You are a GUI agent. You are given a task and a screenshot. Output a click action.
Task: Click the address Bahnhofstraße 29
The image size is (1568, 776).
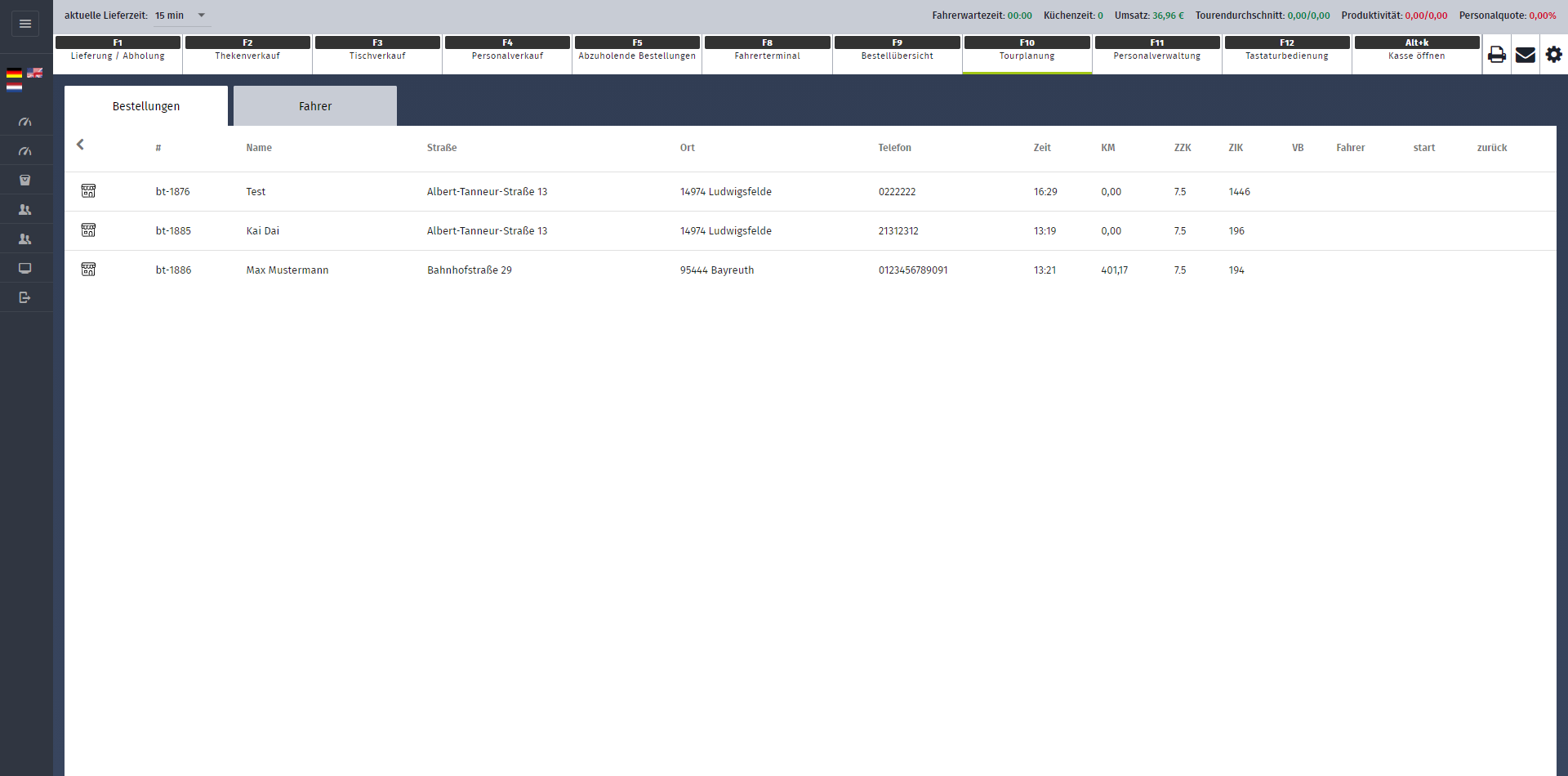(x=469, y=270)
